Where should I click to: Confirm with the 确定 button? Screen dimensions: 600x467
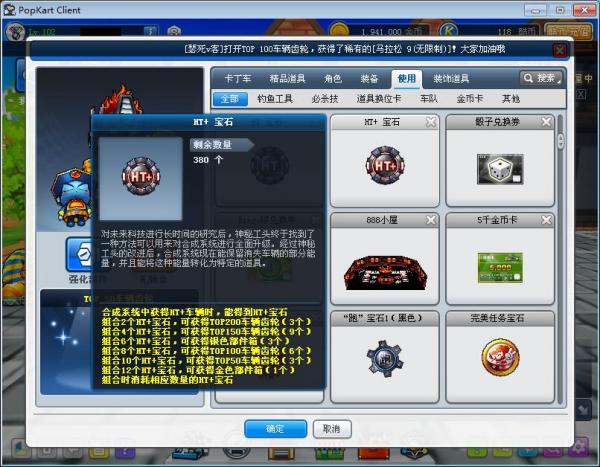click(x=276, y=429)
